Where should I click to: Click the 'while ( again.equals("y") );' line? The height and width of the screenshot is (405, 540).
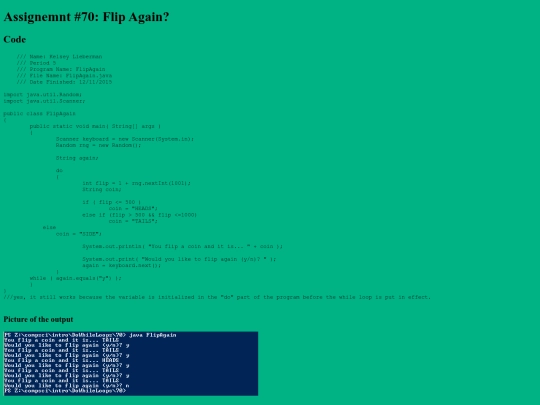(x=75, y=278)
